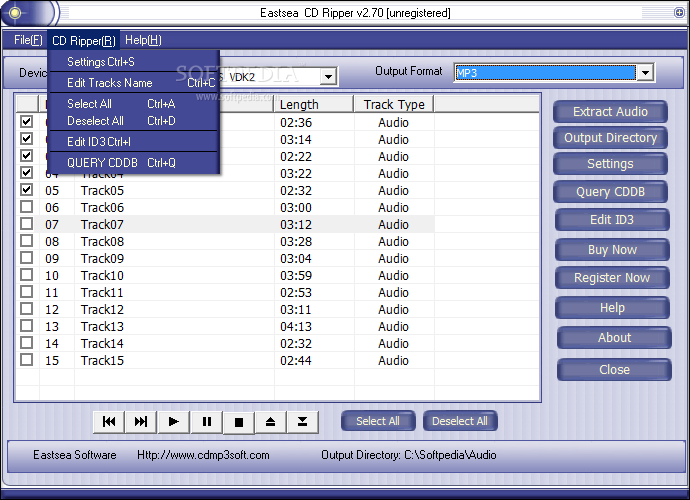Choose Edit ID3 Ctrl+I menu entry

134,142
